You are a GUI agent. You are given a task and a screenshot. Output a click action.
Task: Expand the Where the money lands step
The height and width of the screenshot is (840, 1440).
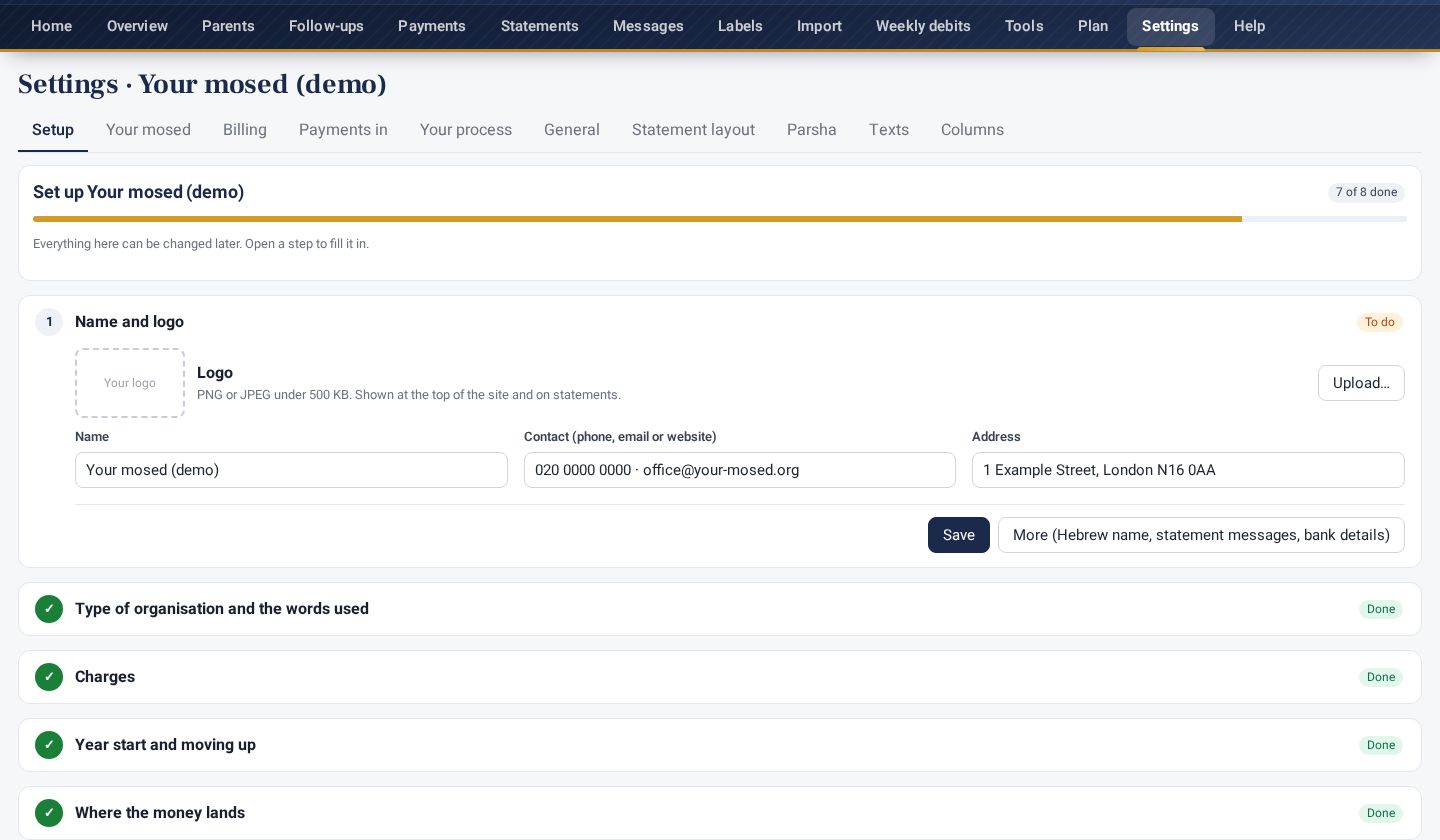[720, 813]
